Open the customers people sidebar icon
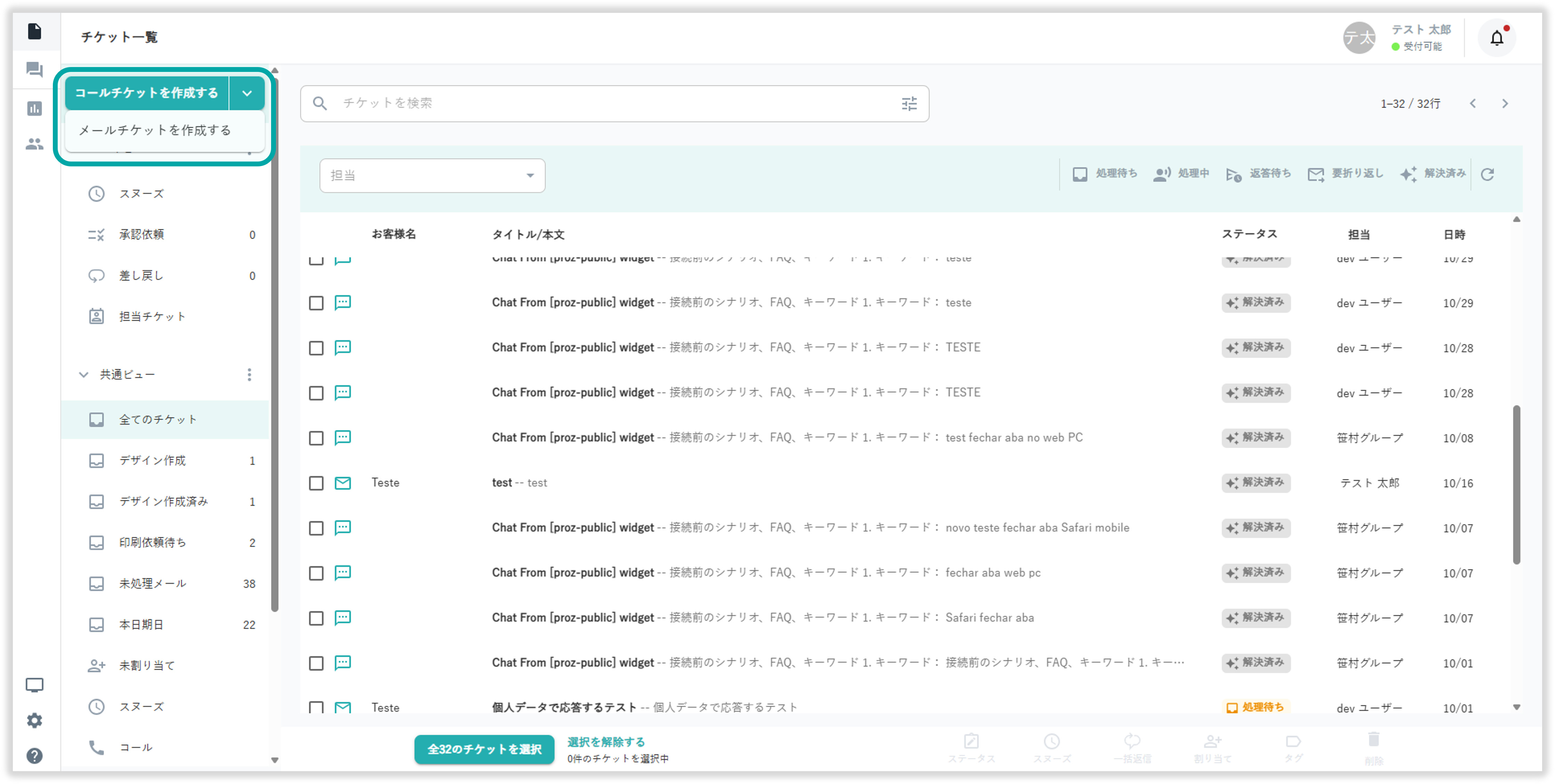This screenshot has width=1555, height=784. tap(34, 144)
